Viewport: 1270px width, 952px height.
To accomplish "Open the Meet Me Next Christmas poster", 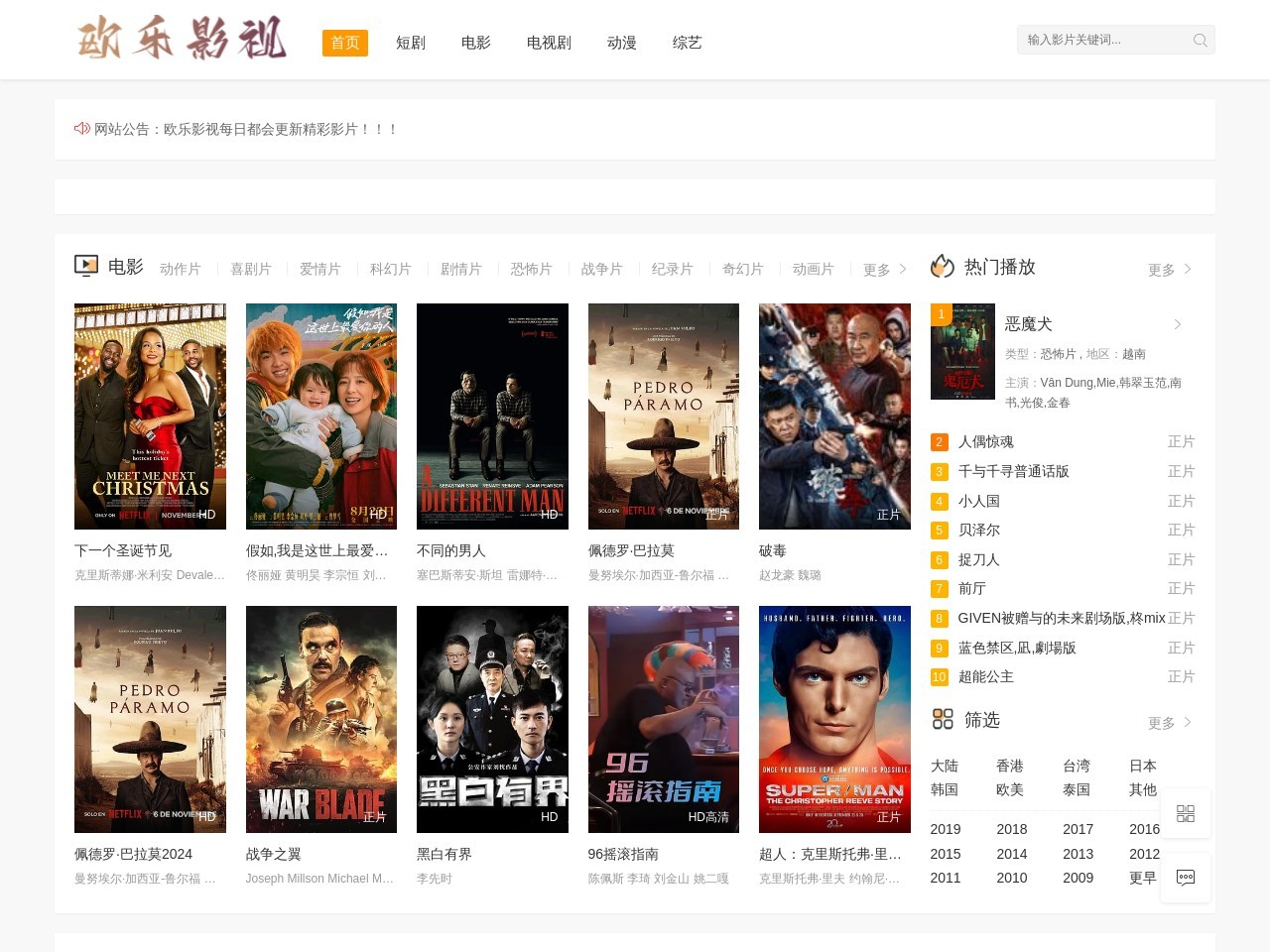I will coord(150,416).
